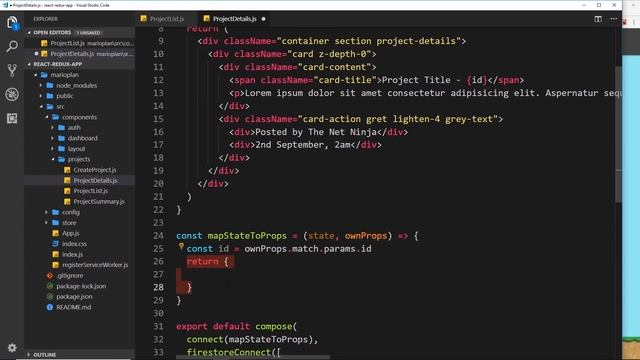Viewport: 640px width, 360px height.
Task: Open the Source Control view icon
Action: [x=12, y=70]
